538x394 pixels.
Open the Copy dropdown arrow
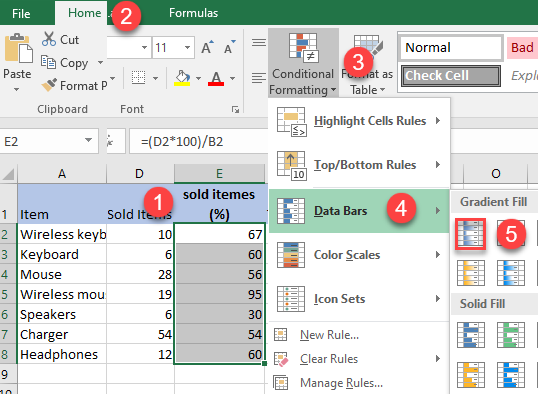[101, 62]
